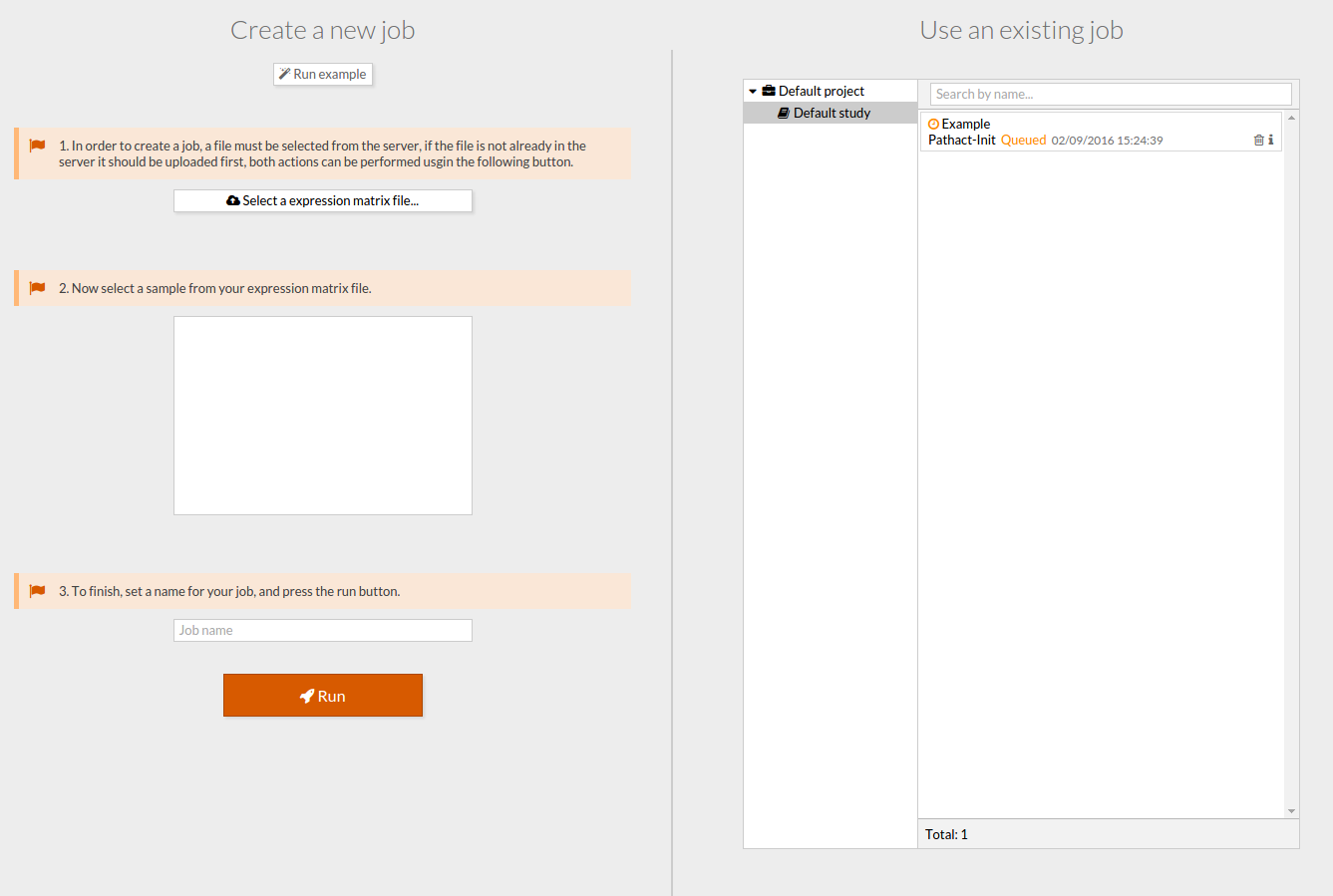Click the Pathact-Init tool label
Viewport: 1333px width, 896px height.
[x=962, y=141]
